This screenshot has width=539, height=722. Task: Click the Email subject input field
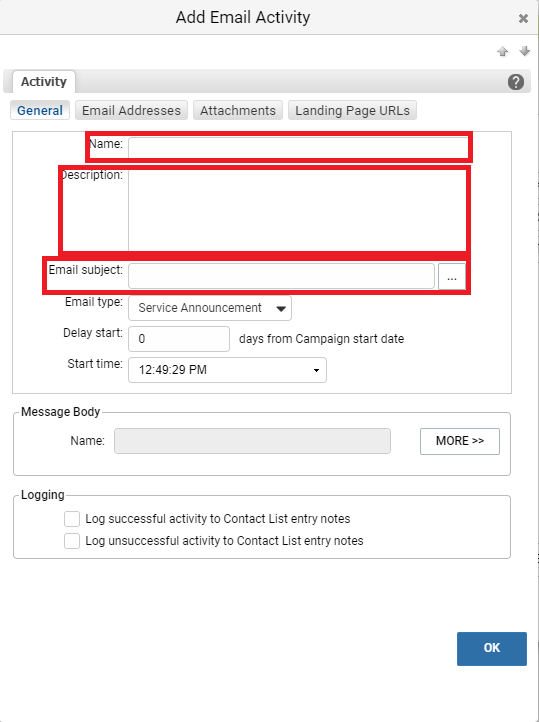click(281, 276)
